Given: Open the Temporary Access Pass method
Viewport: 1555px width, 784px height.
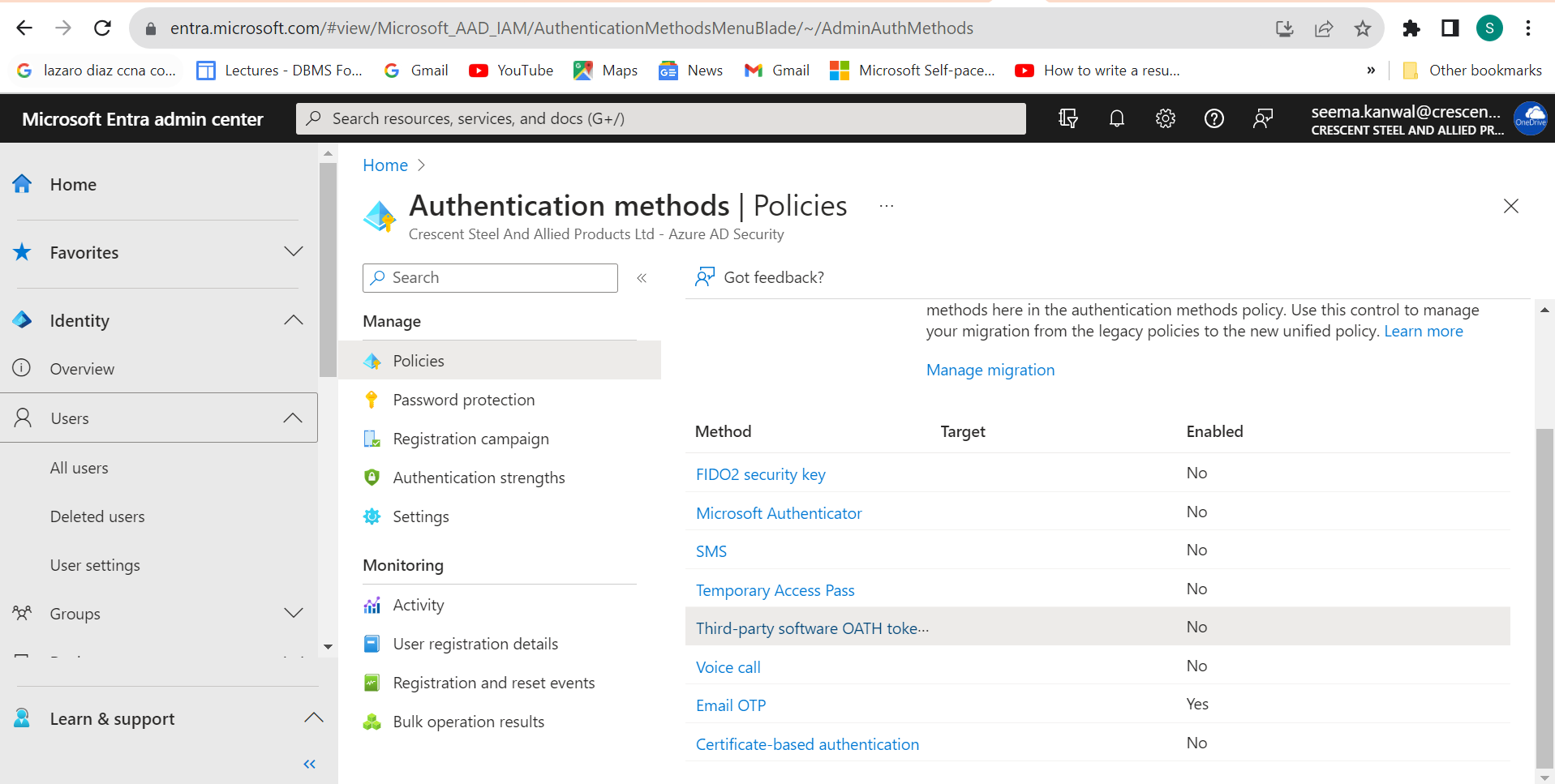Looking at the screenshot, I should click(775, 590).
